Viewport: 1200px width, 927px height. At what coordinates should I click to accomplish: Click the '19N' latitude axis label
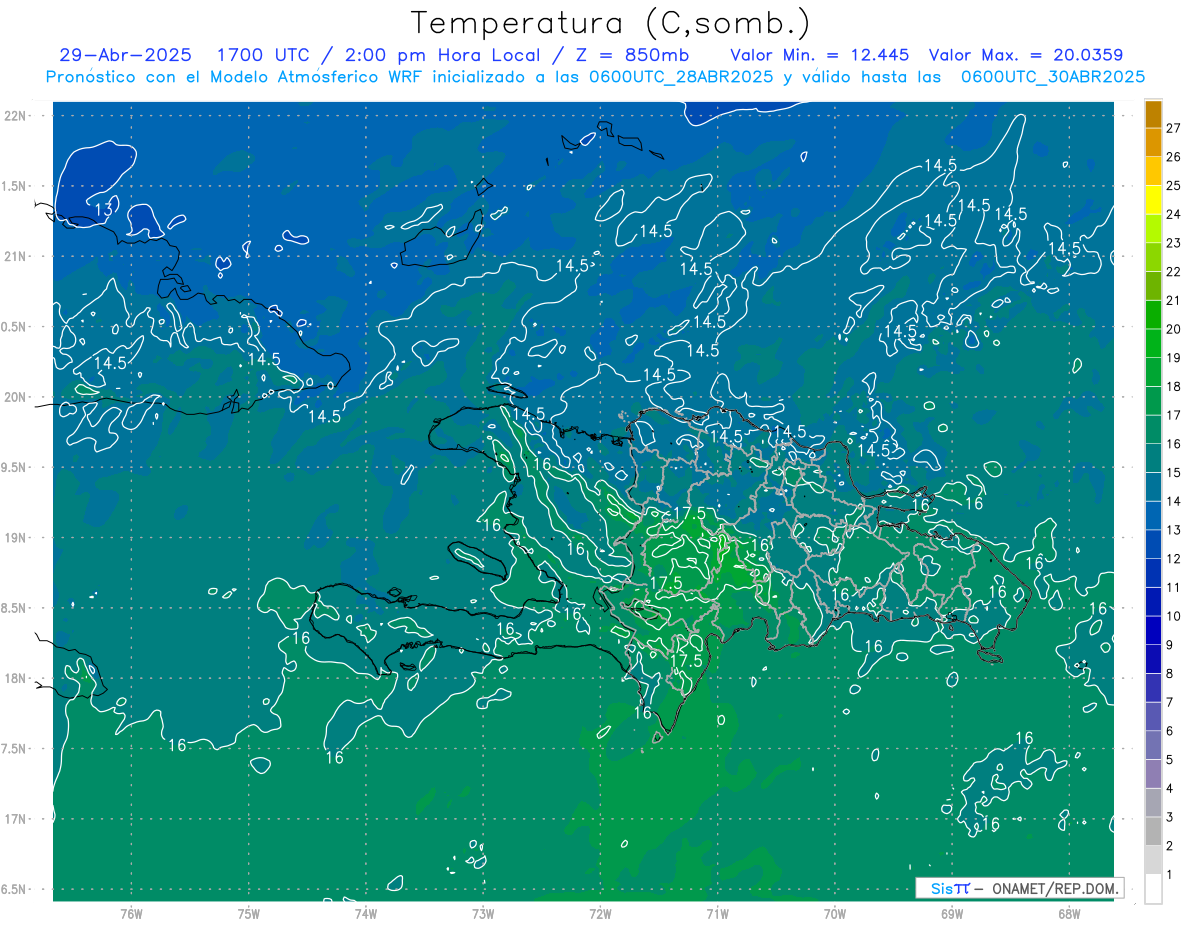click(16, 538)
